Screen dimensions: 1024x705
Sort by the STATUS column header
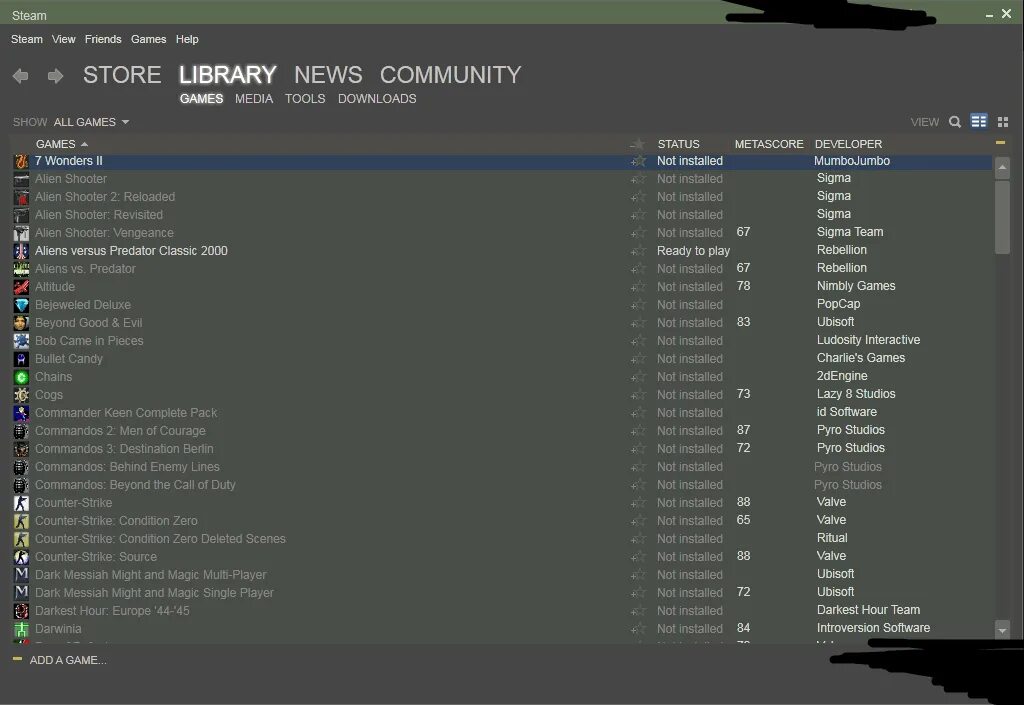678,144
